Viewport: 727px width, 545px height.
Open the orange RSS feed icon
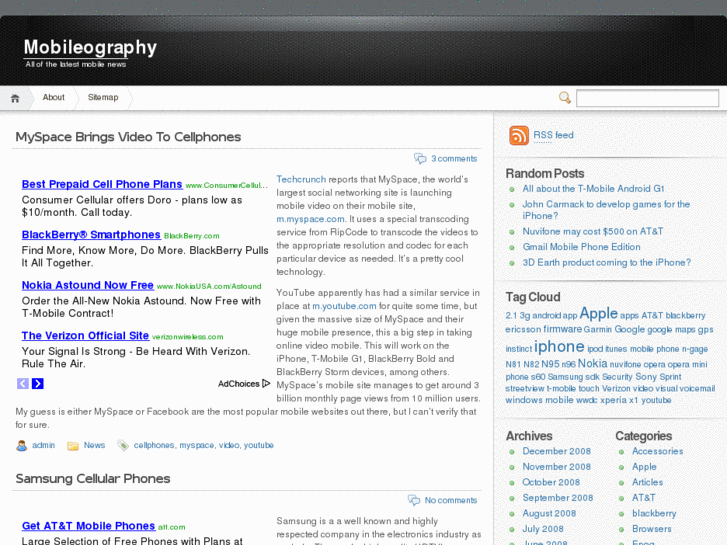tap(519, 135)
